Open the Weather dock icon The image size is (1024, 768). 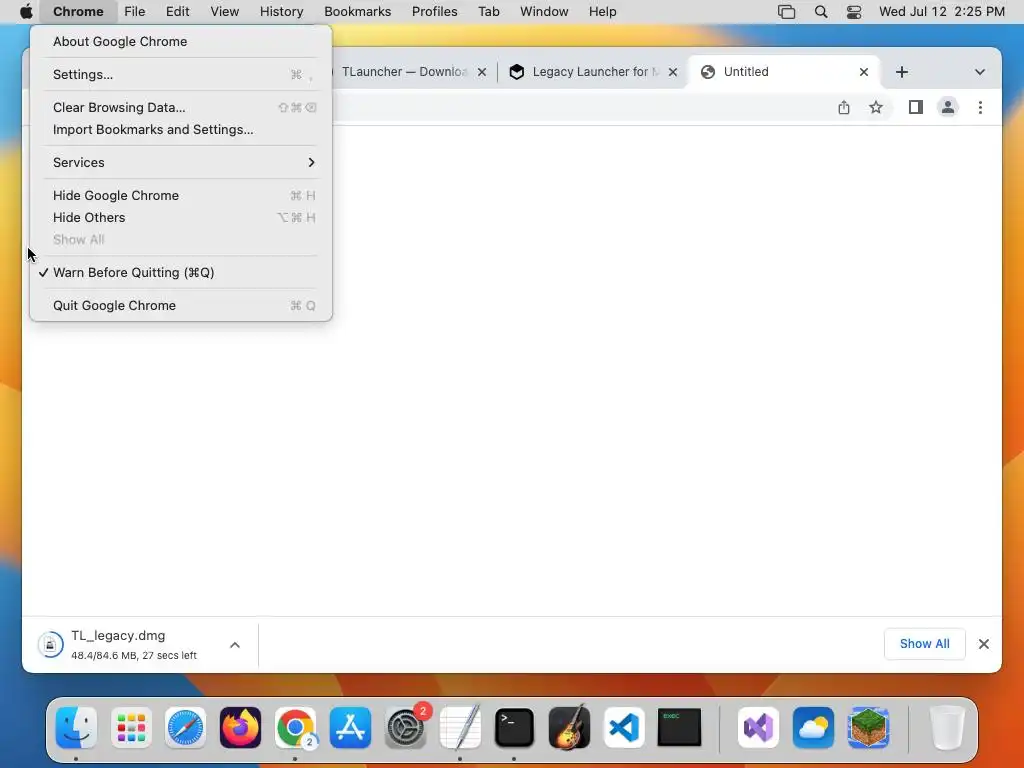click(813, 728)
